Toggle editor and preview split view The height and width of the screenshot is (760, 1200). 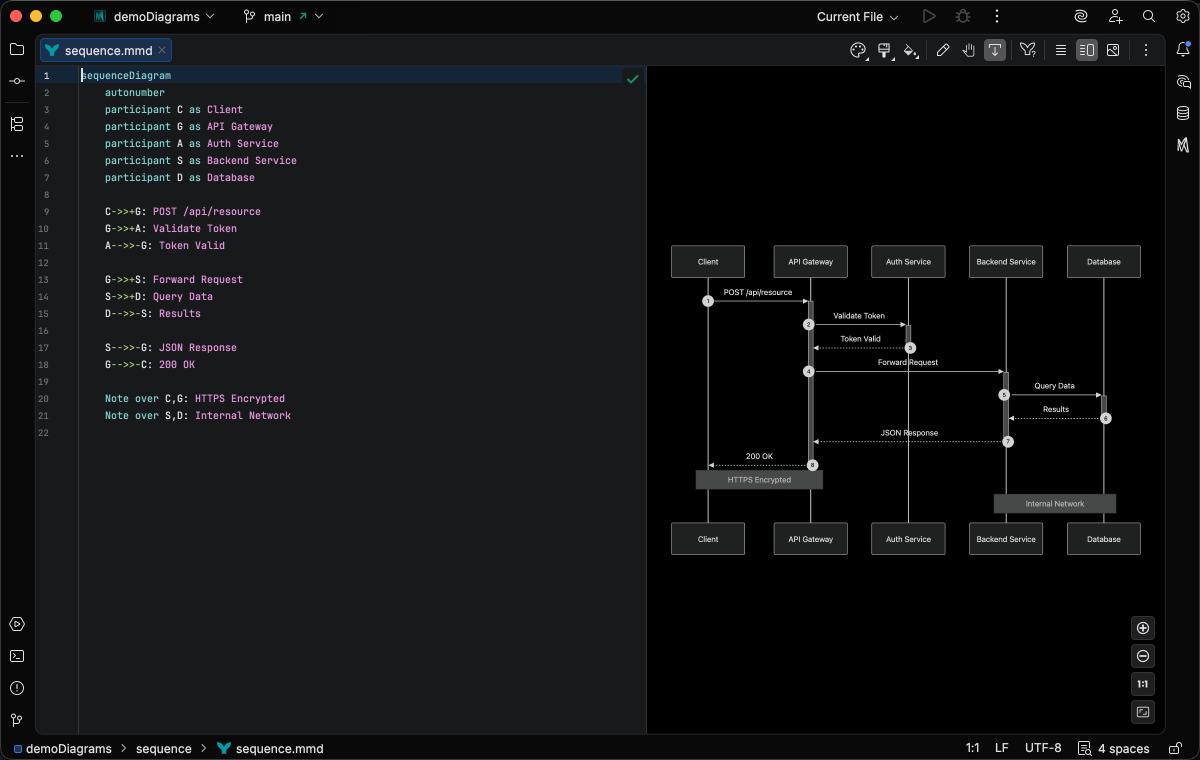(1087, 50)
